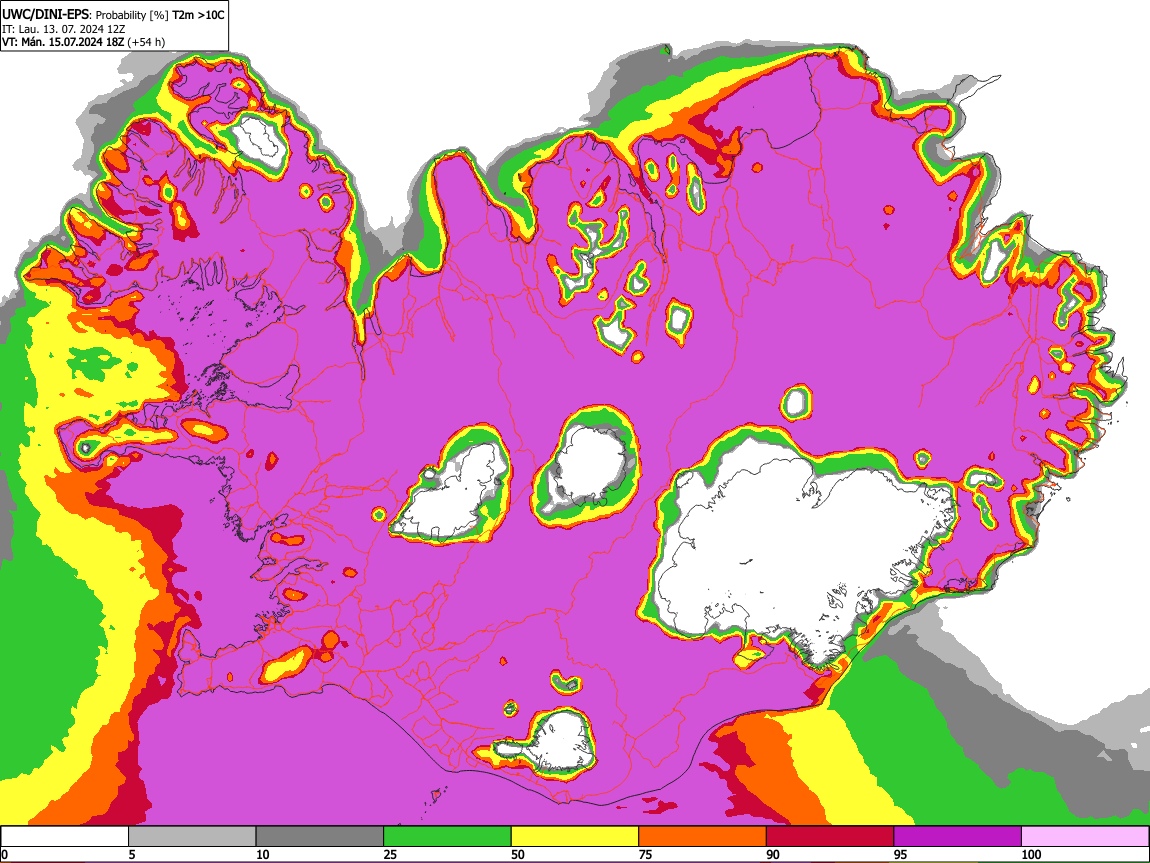Click the white 0-5% legend swatch
Image resolution: width=1150 pixels, height=863 pixels.
[65, 836]
